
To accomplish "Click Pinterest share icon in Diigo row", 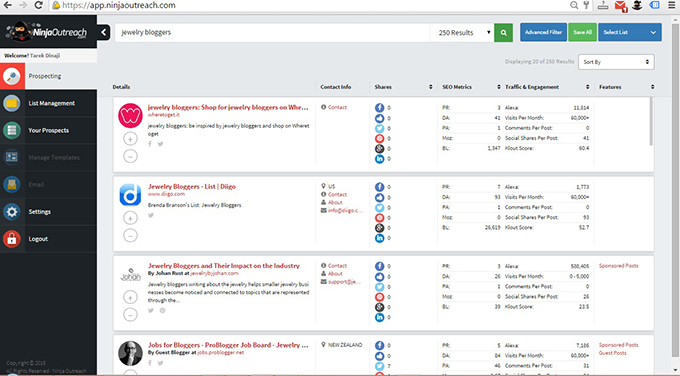I will pos(379,218).
